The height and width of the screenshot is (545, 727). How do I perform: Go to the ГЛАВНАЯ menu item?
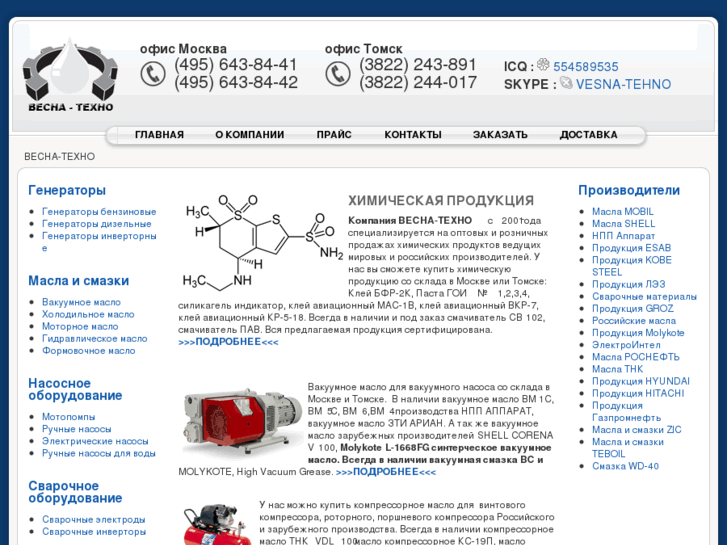pyautogui.click(x=159, y=135)
